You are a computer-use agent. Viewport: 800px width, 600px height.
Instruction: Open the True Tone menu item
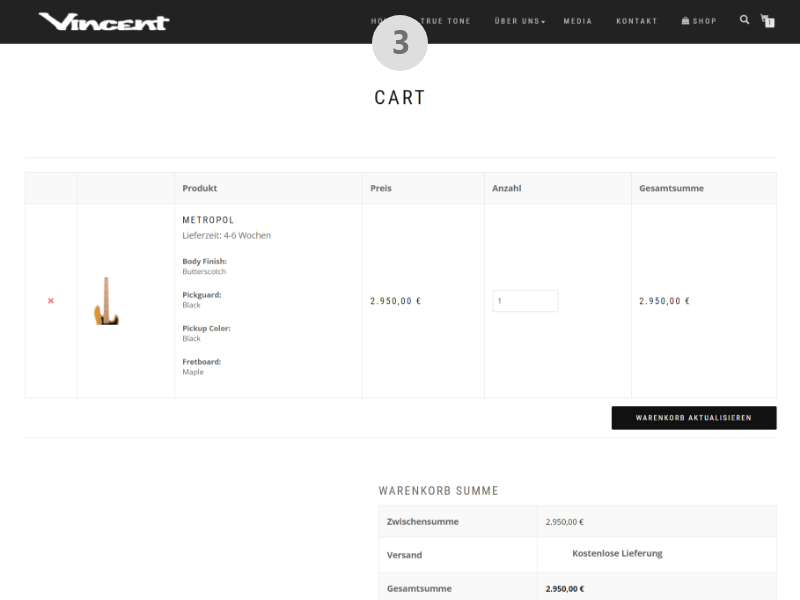pyautogui.click(x=445, y=21)
